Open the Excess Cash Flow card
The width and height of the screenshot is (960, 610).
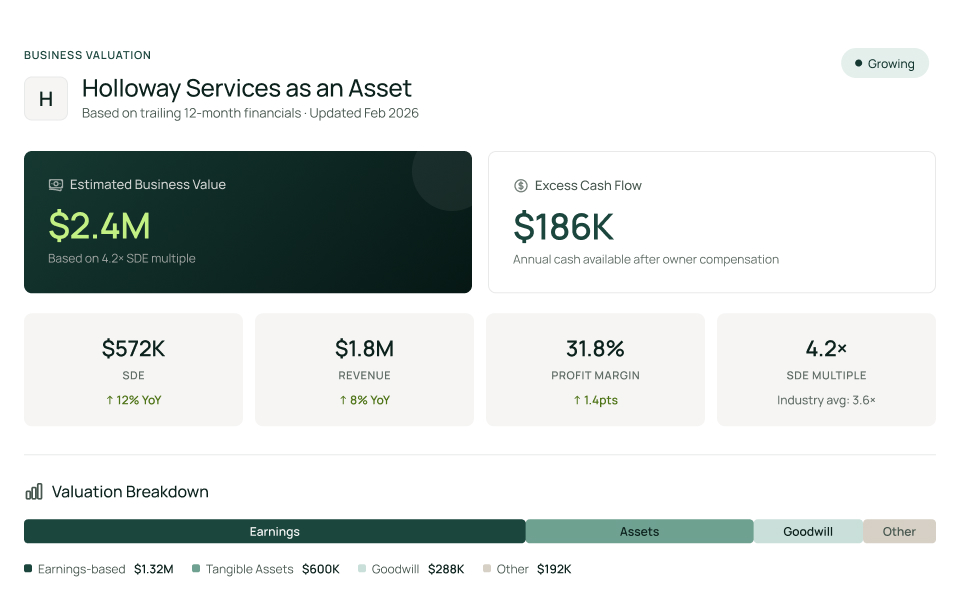click(712, 222)
